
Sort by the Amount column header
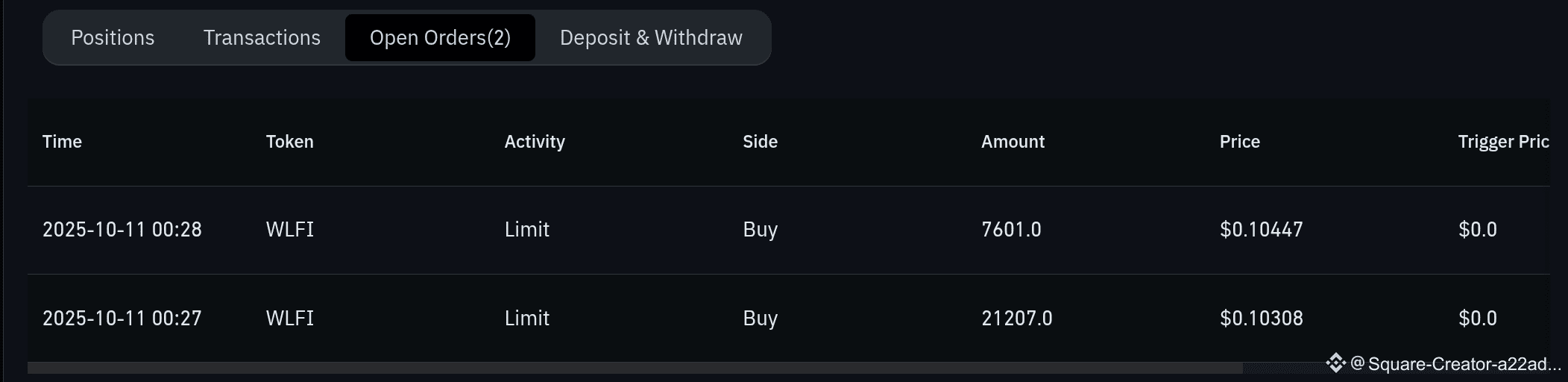[1013, 142]
